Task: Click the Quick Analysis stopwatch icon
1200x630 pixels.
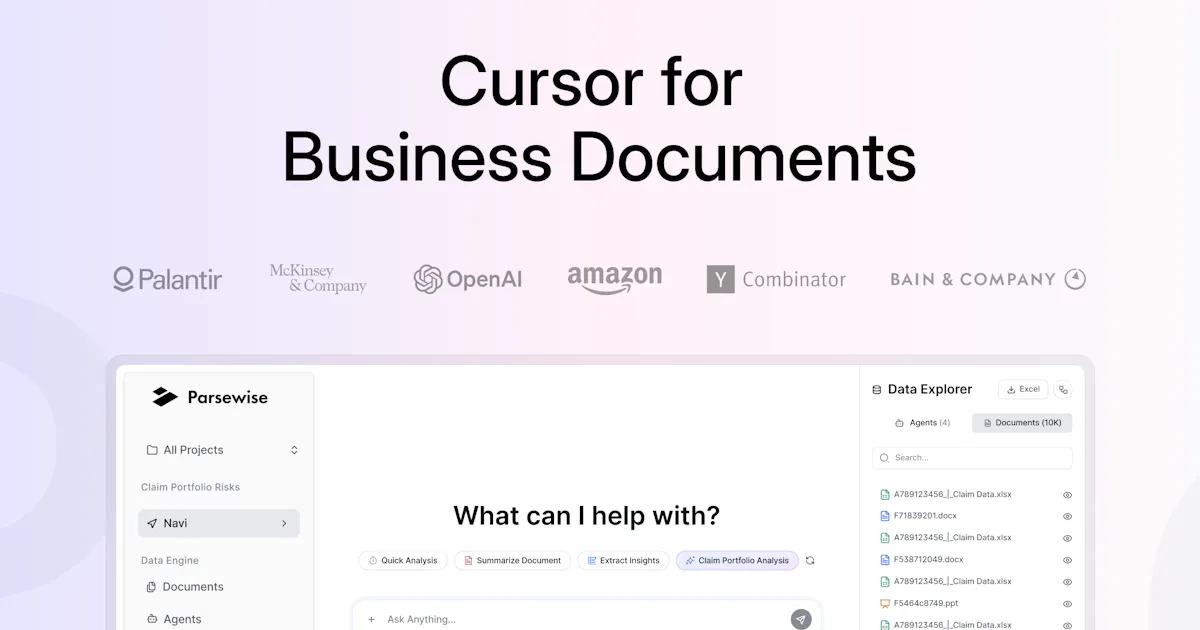Action: [x=373, y=561]
